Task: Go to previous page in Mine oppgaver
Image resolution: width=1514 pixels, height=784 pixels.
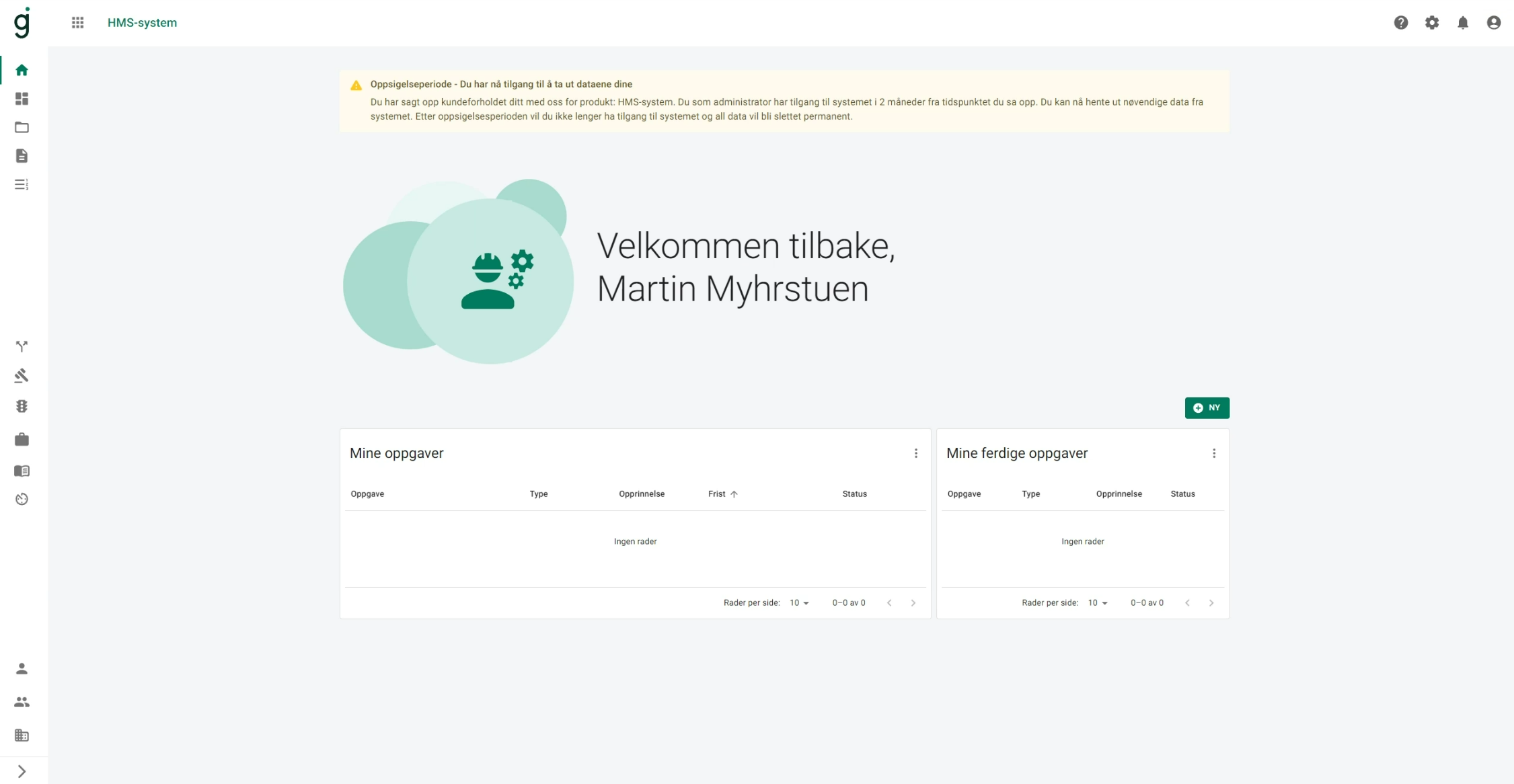Action: [x=889, y=602]
